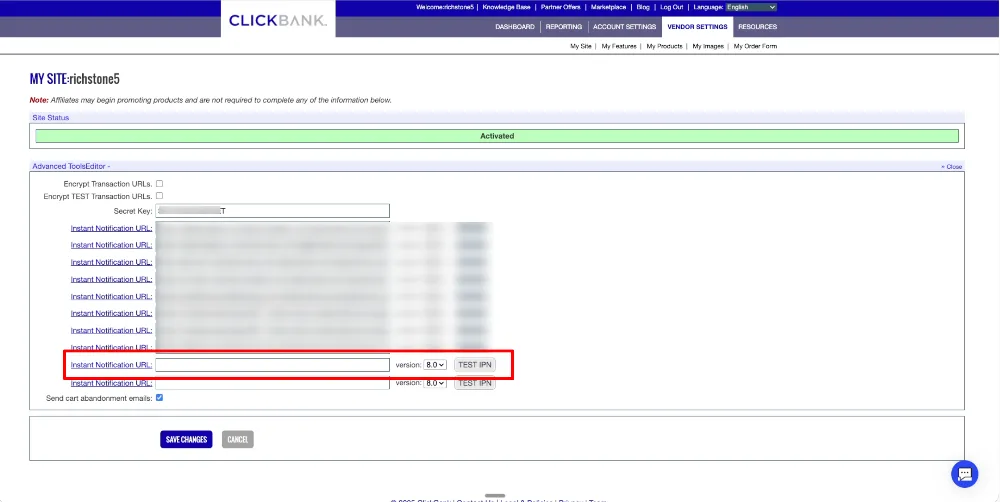Click the MY SITE:richstone5 heading
1000x502 pixels.
click(75, 79)
